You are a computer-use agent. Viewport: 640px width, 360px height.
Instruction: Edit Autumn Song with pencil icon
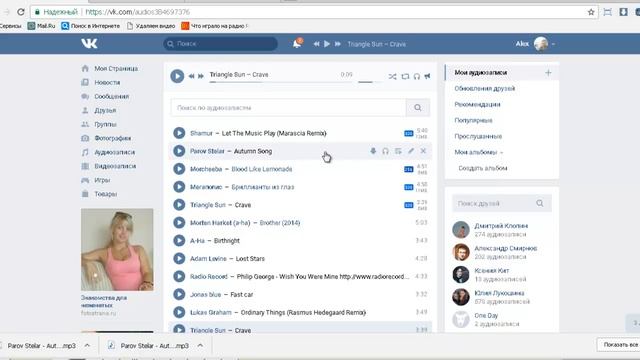(x=411, y=151)
